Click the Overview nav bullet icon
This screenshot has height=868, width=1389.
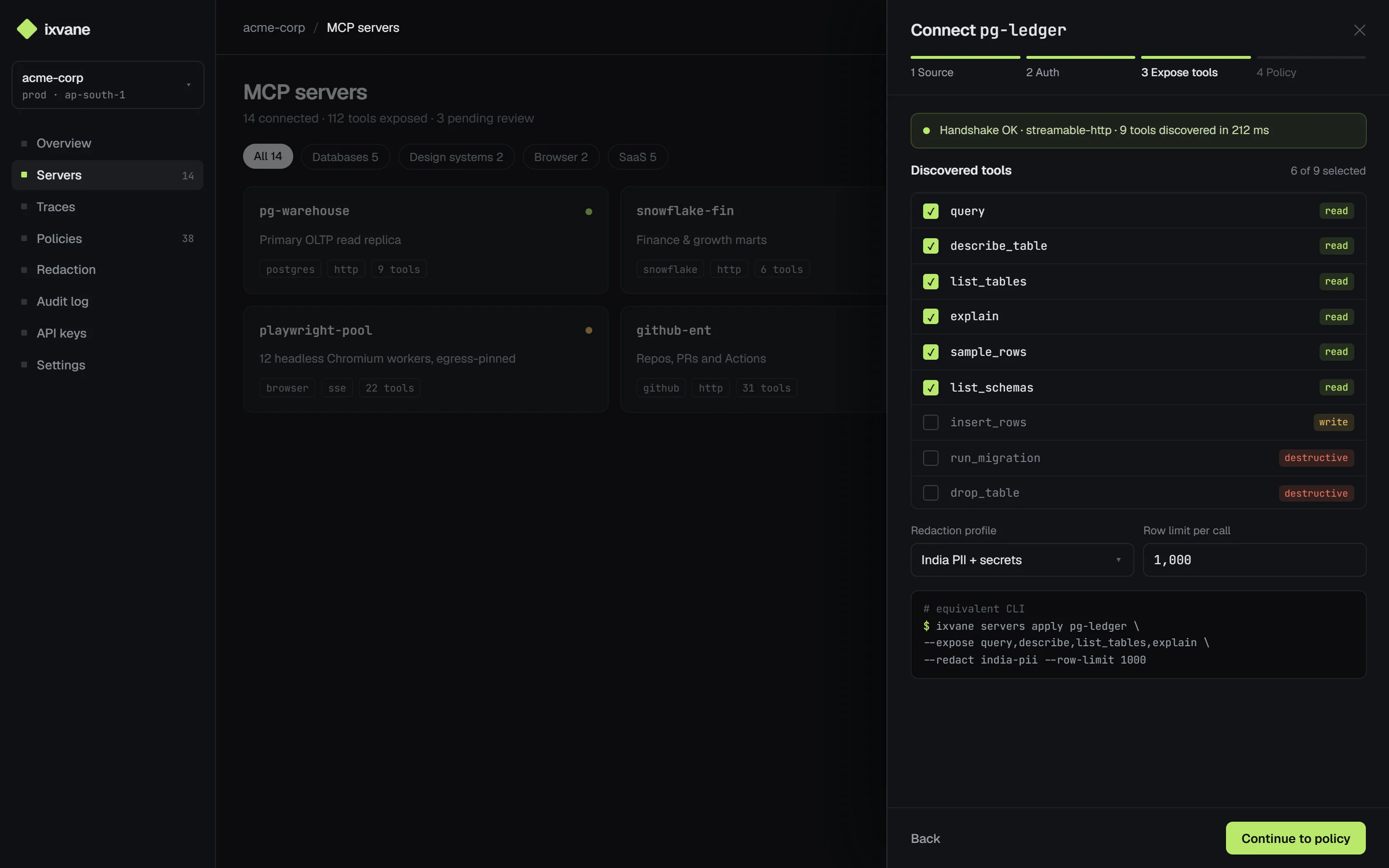point(24,143)
